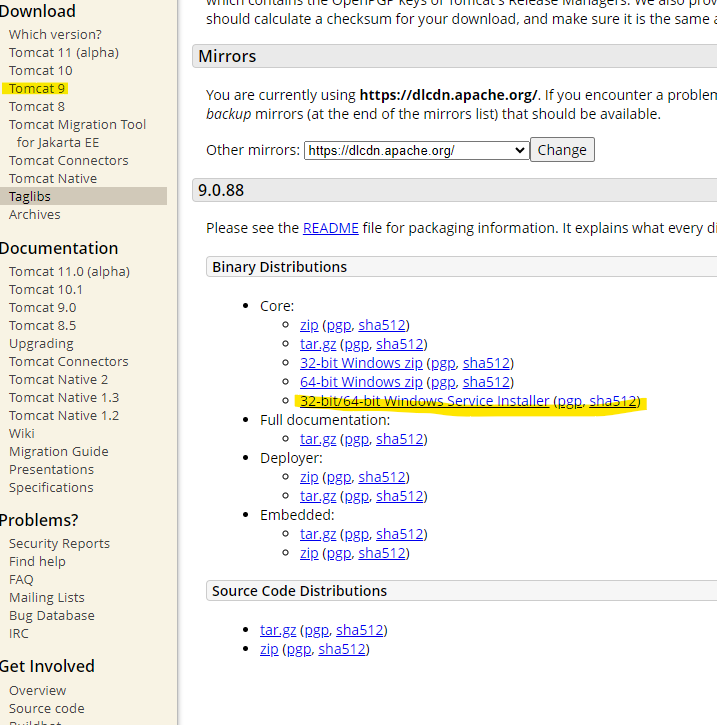Open Tomcat 9.0 documentation
The width and height of the screenshot is (717, 725).
point(43,308)
